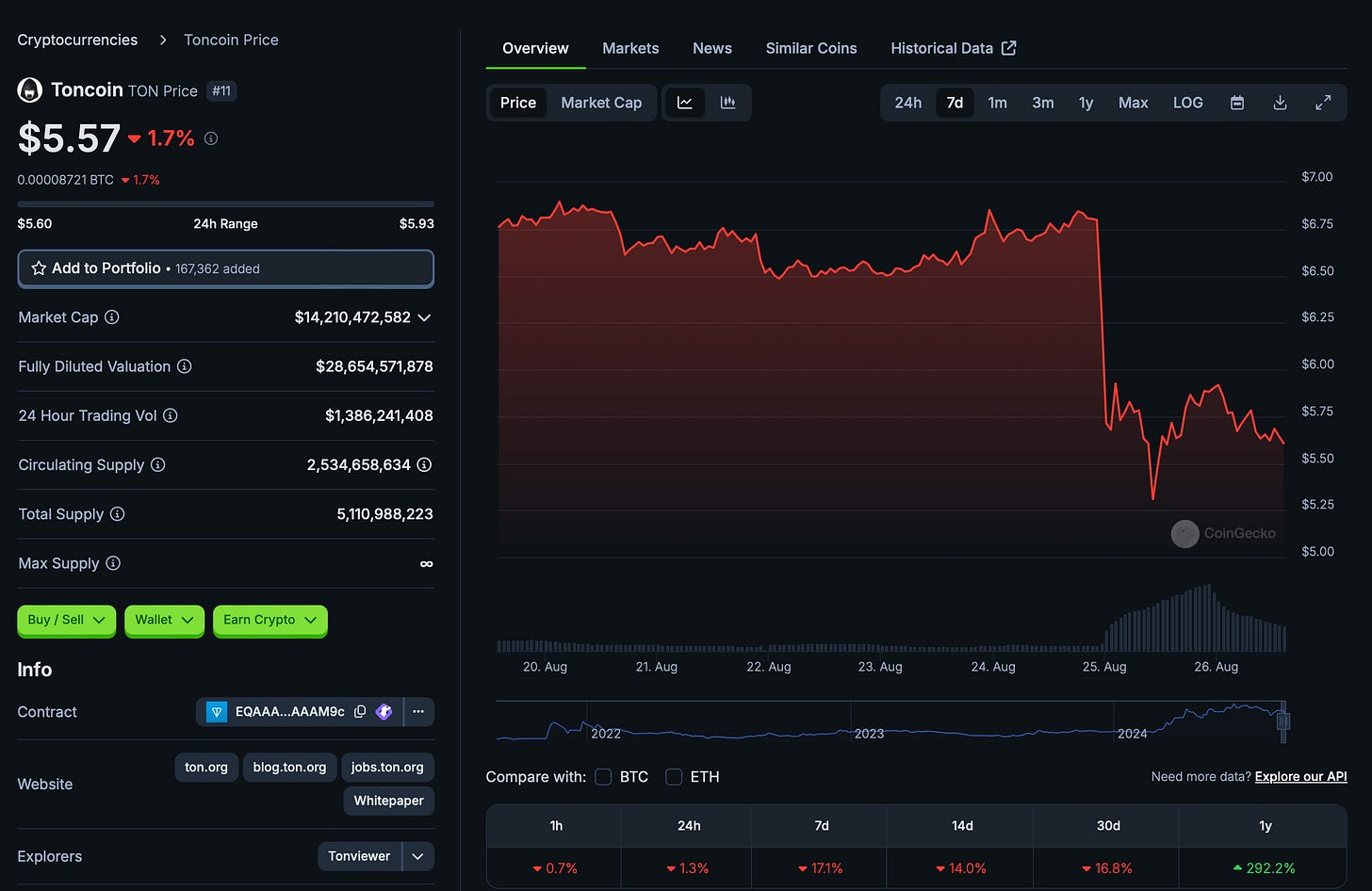The width and height of the screenshot is (1372, 891).
Task: Open the Similar Coins tab
Action: (x=811, y=48)
